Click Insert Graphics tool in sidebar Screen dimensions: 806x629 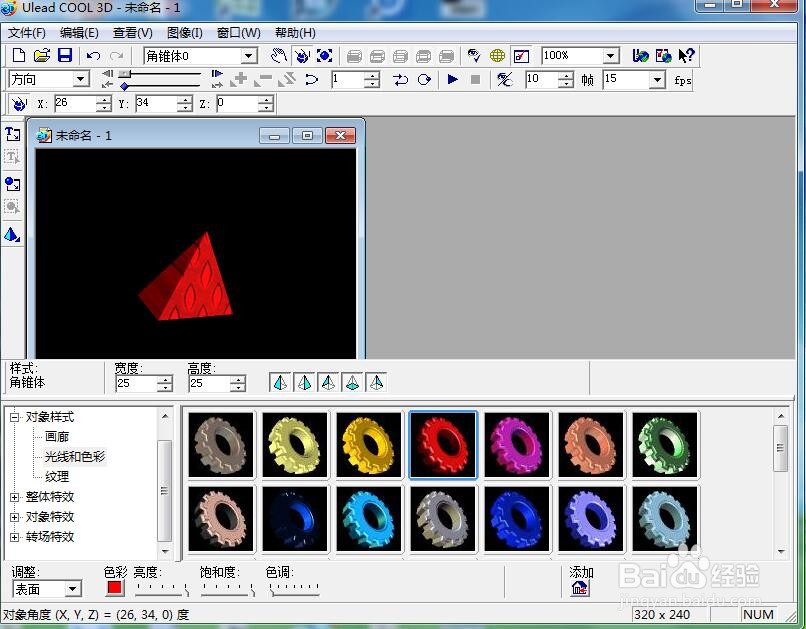[12, 184]
